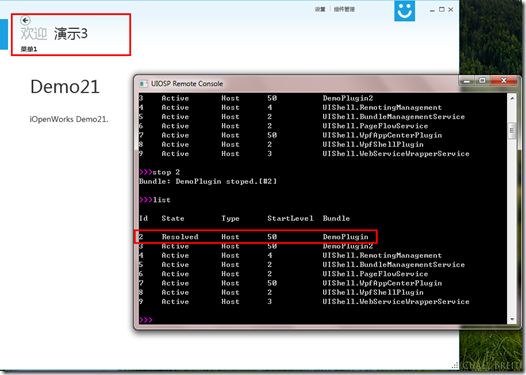Click the 'State' column header

173,218
